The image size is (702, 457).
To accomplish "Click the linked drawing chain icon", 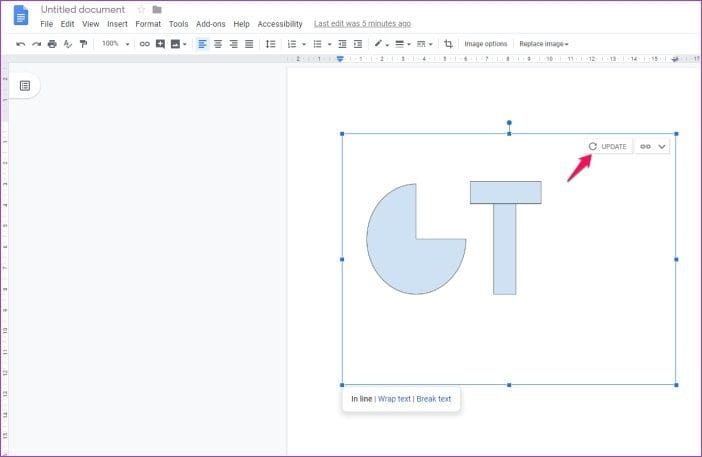I will [x=645, y=146].
